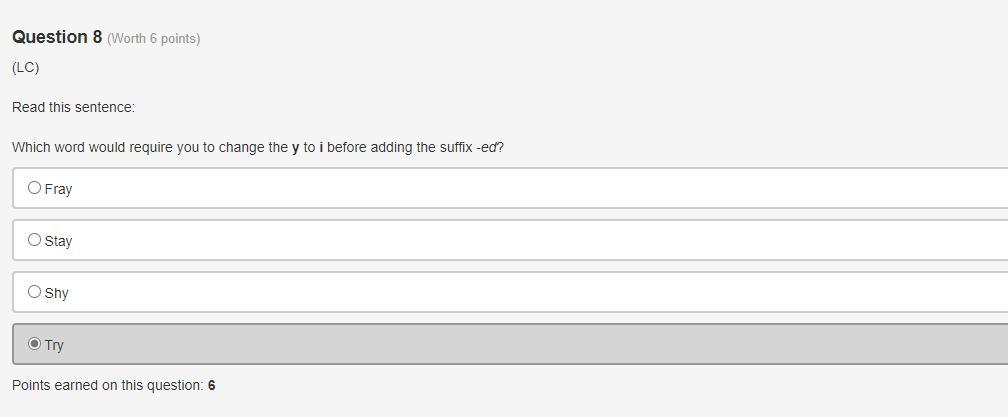Click the Try answer label text
The width and height of the screenshot is (1008, 417).
pos(54,345)
